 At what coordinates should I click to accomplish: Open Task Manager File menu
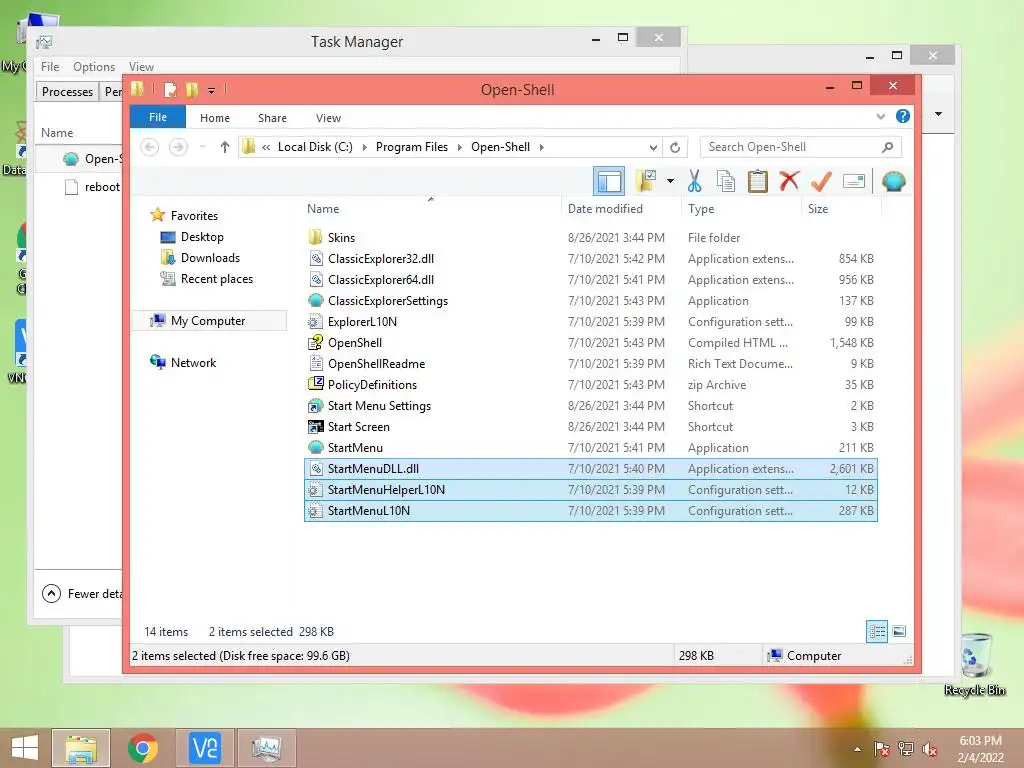coord(50,67)
